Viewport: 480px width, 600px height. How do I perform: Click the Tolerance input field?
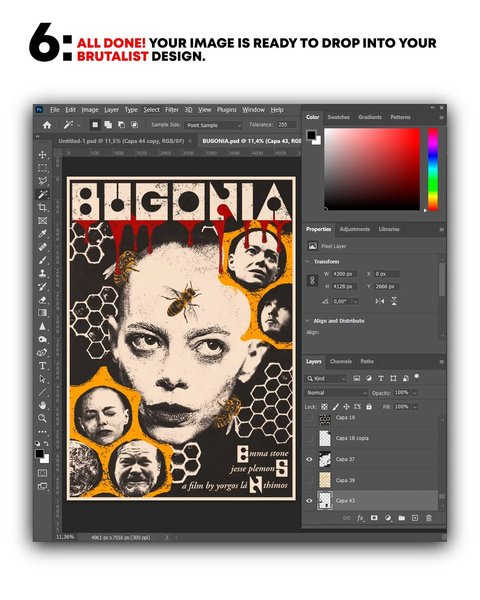pyautogui.click(x=286, y=125)
